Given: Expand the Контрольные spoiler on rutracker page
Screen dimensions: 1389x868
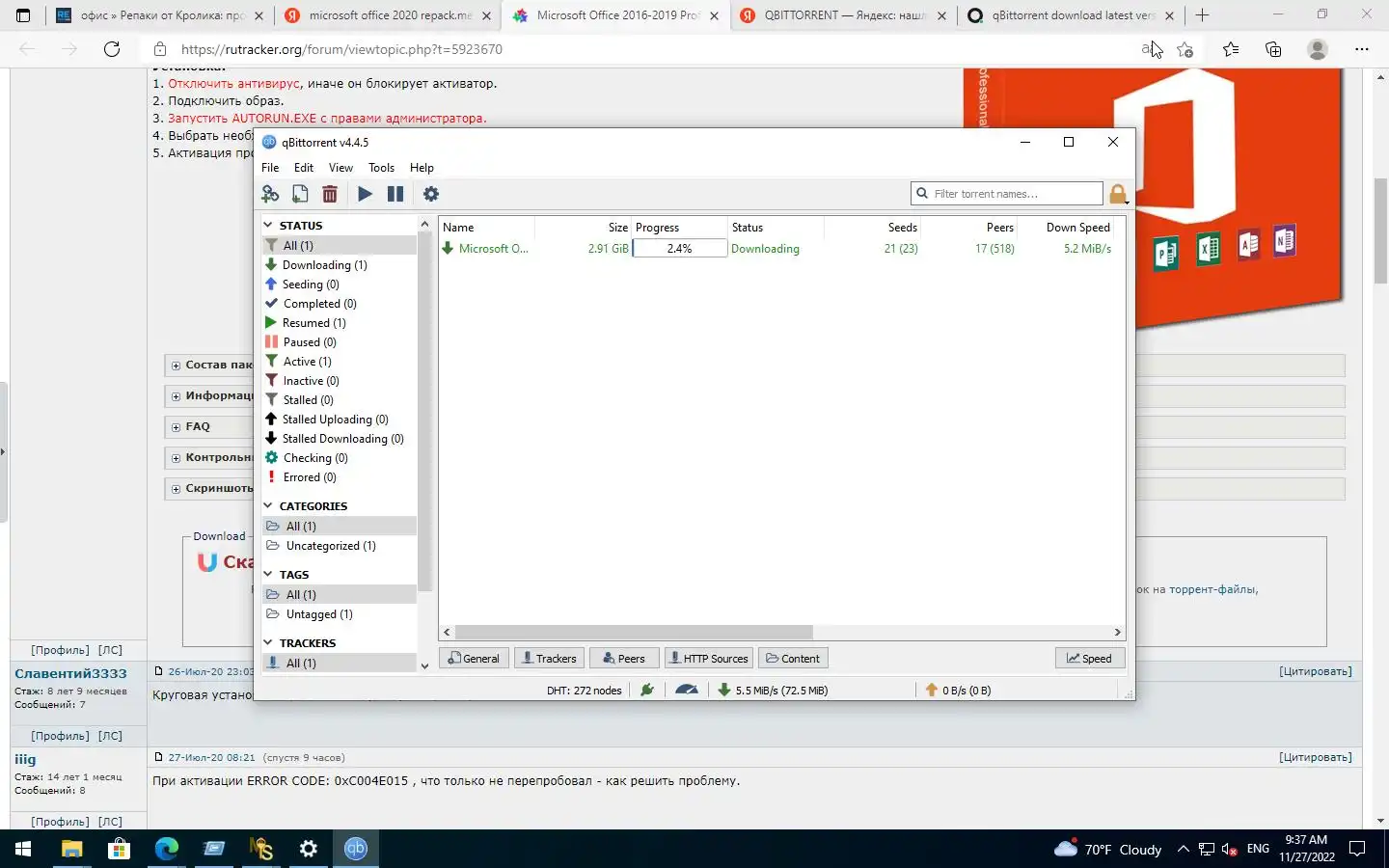Looking at the screenshot, I should click(x=176, y=458).
